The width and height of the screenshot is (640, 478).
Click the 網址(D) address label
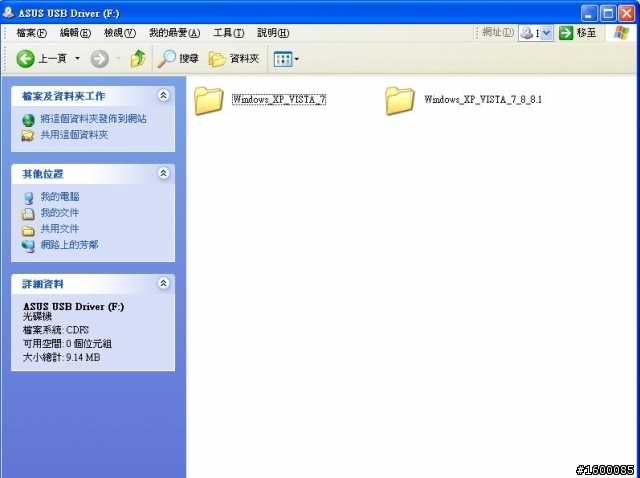tap(498, 33)
